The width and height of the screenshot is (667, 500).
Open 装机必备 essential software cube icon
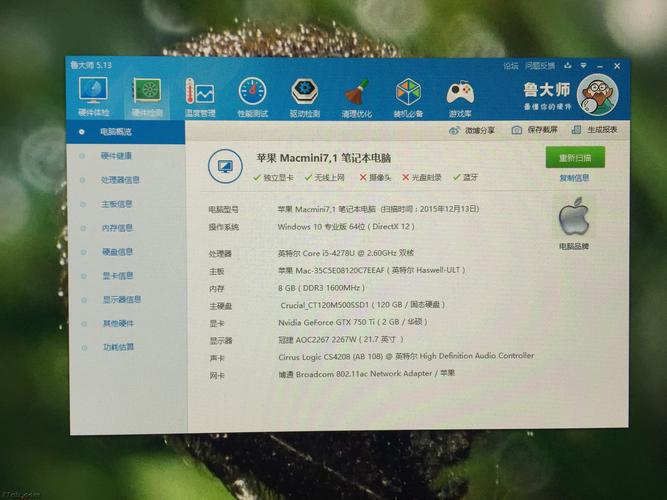pyautogui.click(x=408, y=98)
